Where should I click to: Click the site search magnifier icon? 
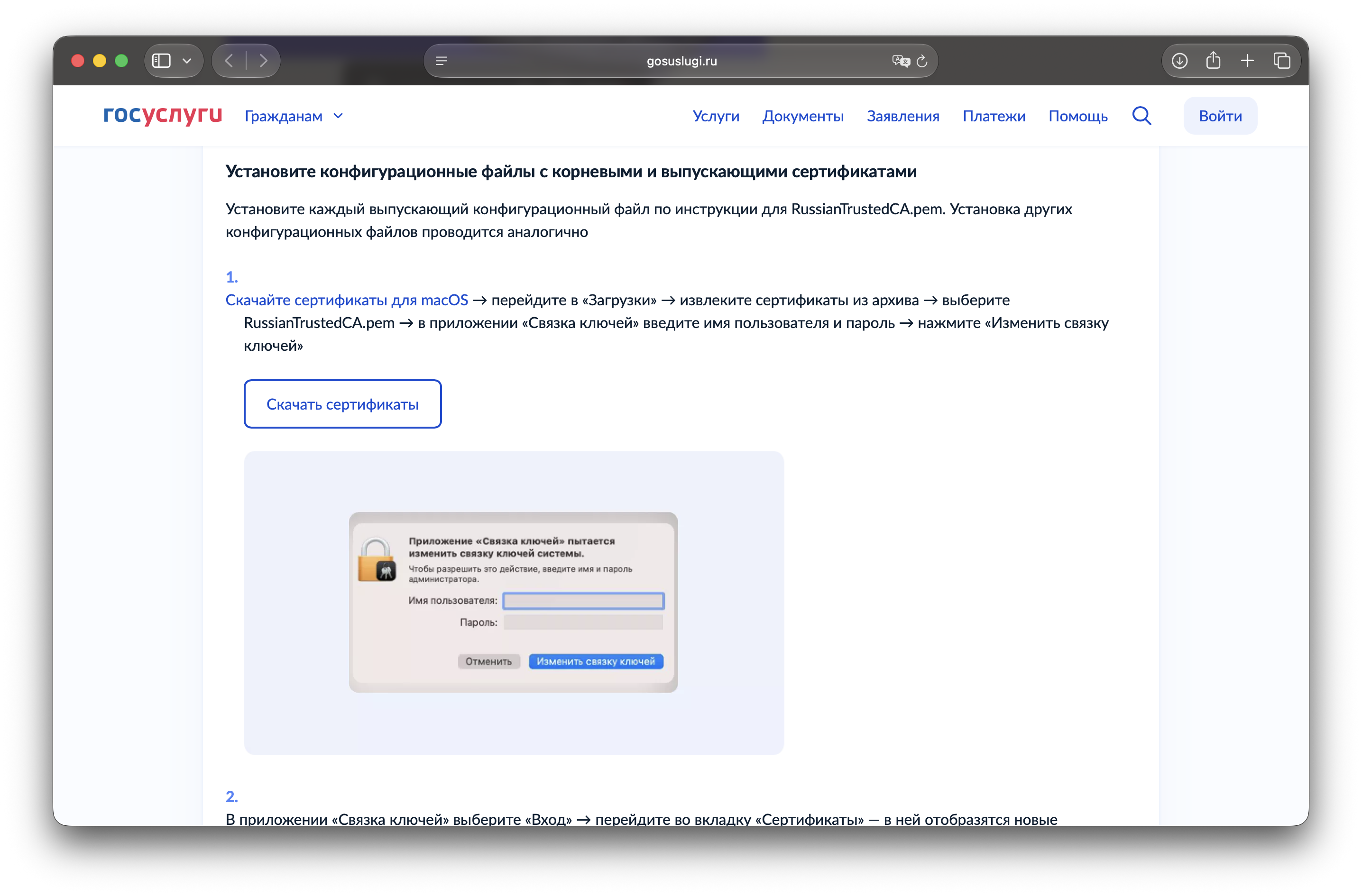pos(1141,116)
